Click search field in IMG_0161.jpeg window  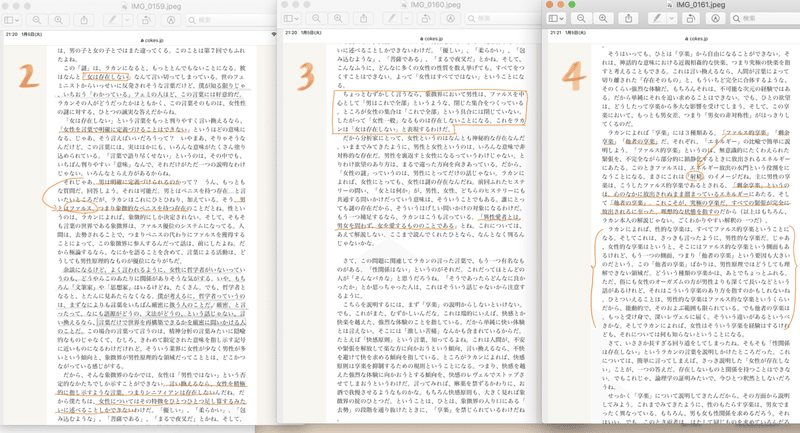tap(765, 18)
